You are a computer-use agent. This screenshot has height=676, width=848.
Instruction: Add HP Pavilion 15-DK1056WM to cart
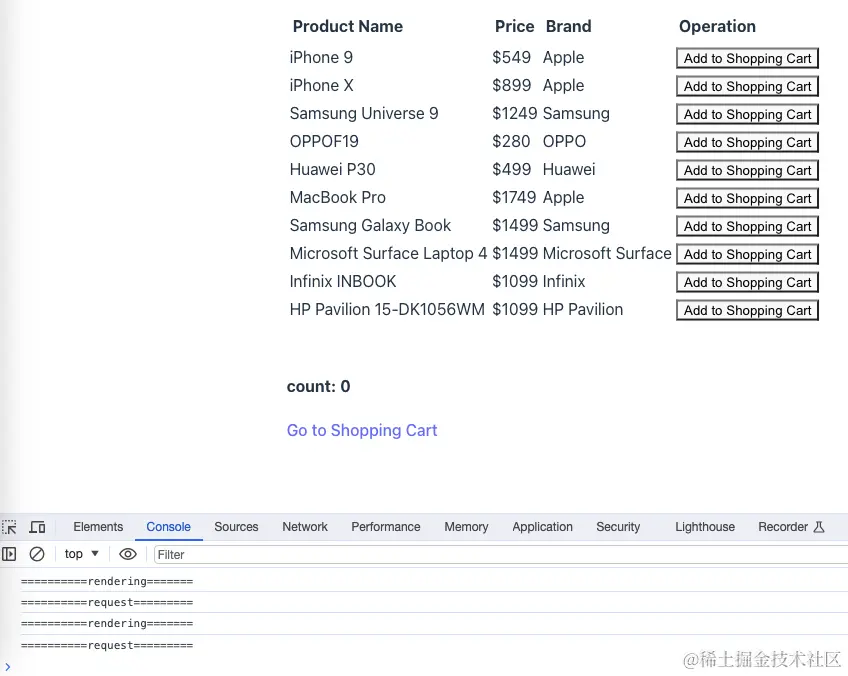click(x=747, y=310)
